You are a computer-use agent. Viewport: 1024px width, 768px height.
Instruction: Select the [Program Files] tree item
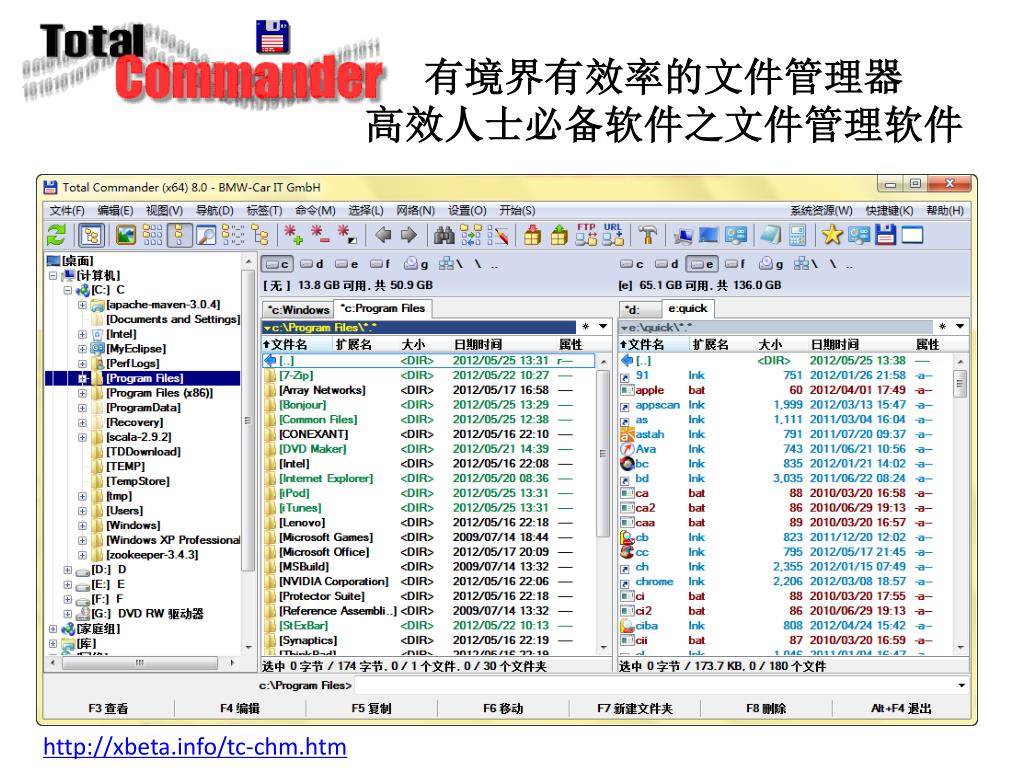(x=145, y=379)
